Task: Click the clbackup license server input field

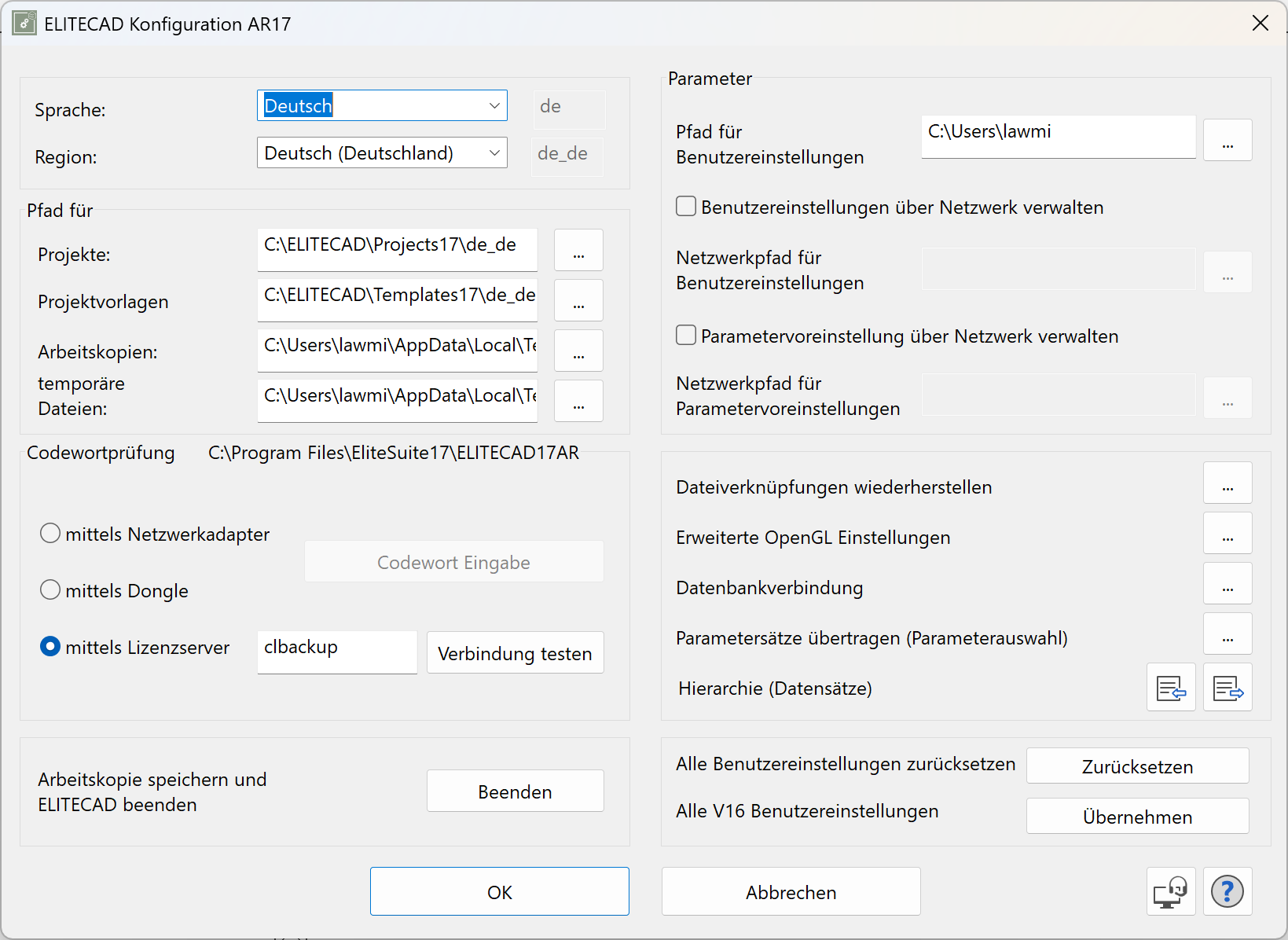Action: pos(336,652)
